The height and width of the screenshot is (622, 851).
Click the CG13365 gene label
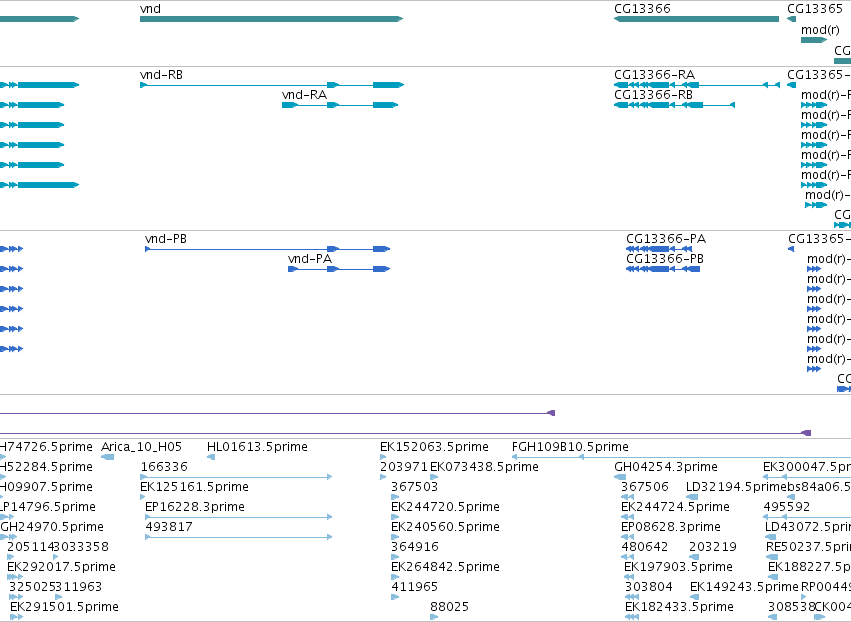[815, 9]
